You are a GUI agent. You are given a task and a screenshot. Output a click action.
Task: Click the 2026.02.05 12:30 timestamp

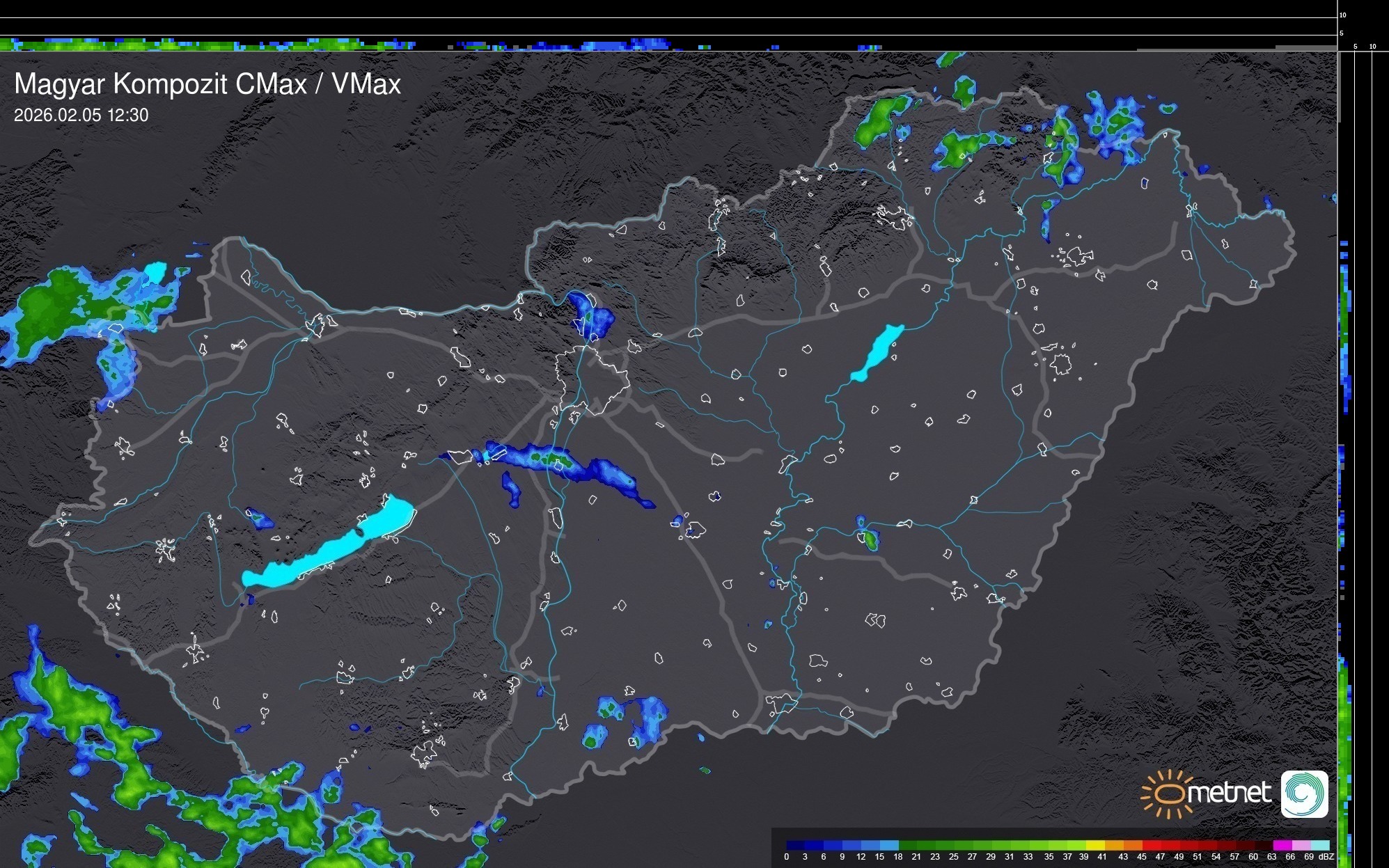[x=81, y=116]
